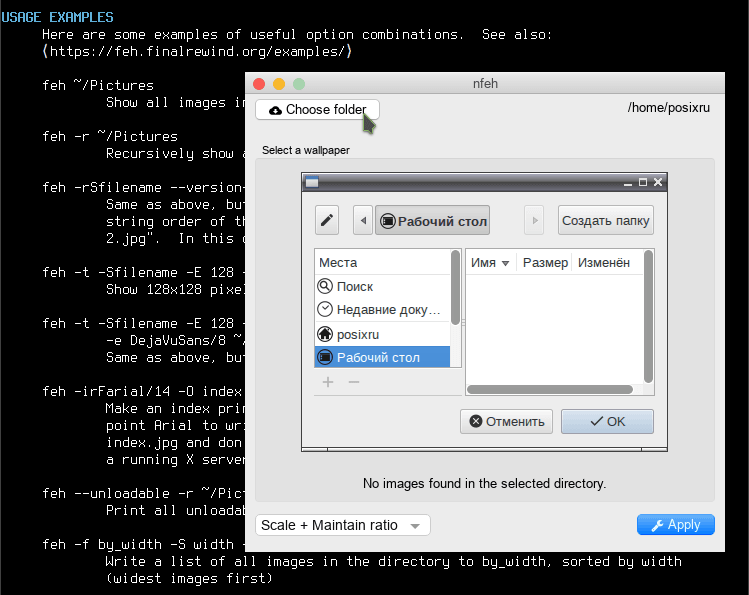
Task: Click the Choose folder button
Action: coord(317,110)
